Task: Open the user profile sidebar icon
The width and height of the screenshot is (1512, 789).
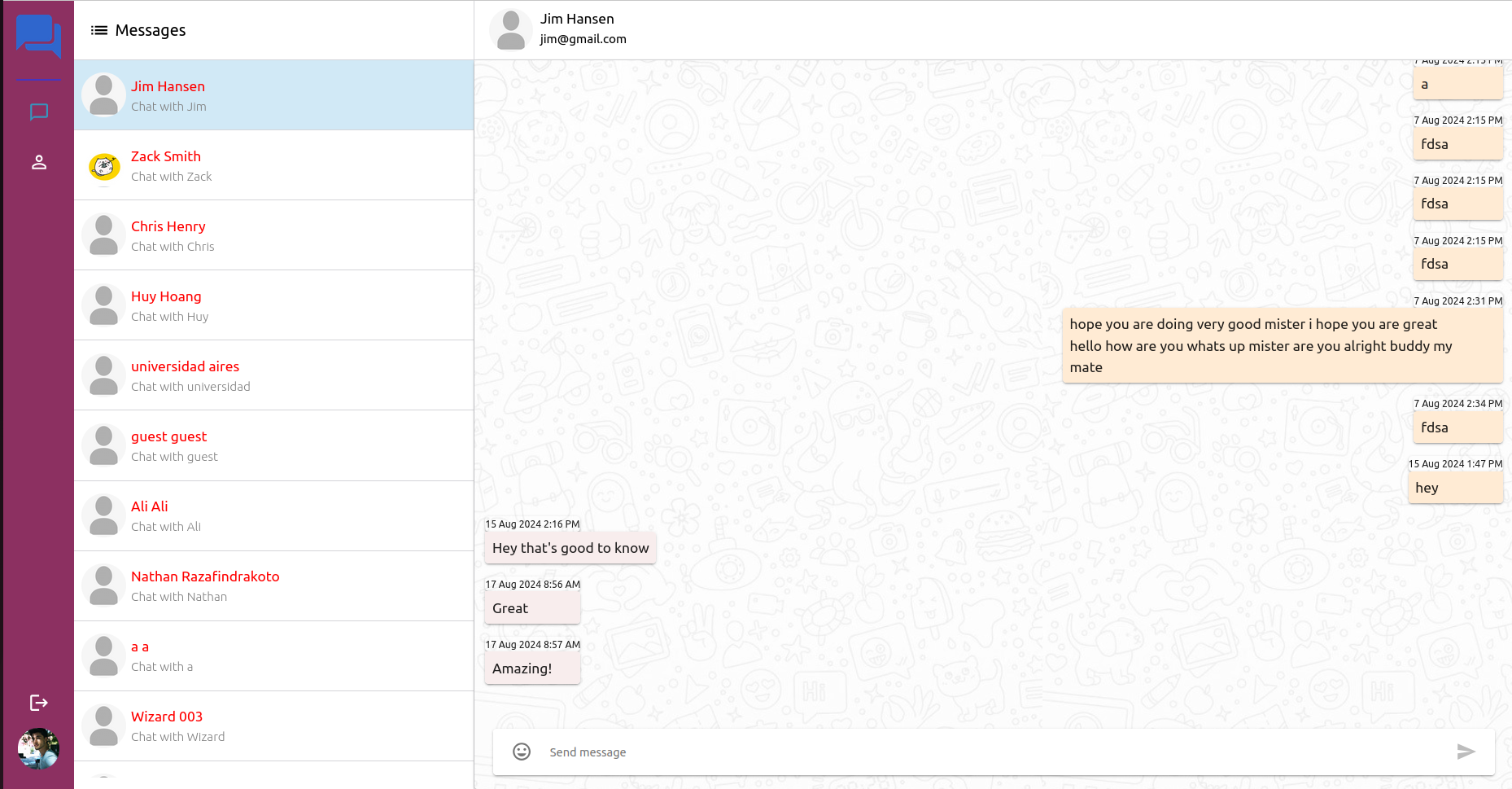Action: tap(39, 163)
